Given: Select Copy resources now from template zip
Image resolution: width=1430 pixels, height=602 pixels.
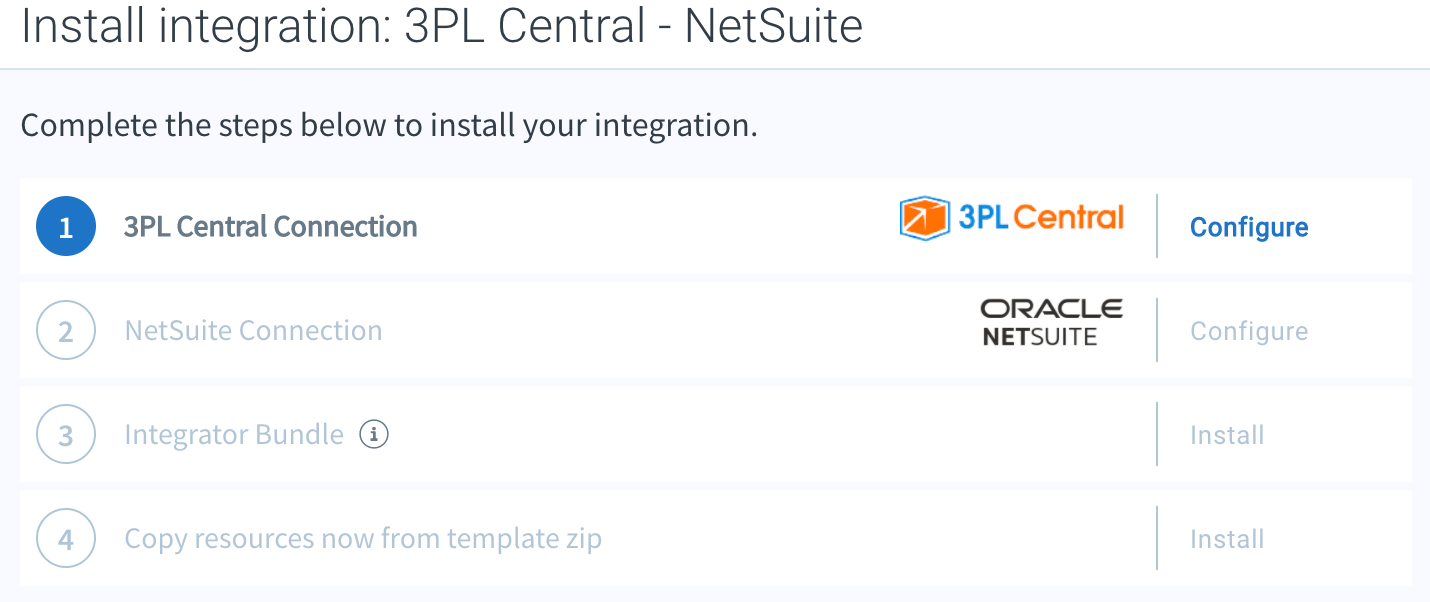Looking at the screenshot, I should [363, 539].
